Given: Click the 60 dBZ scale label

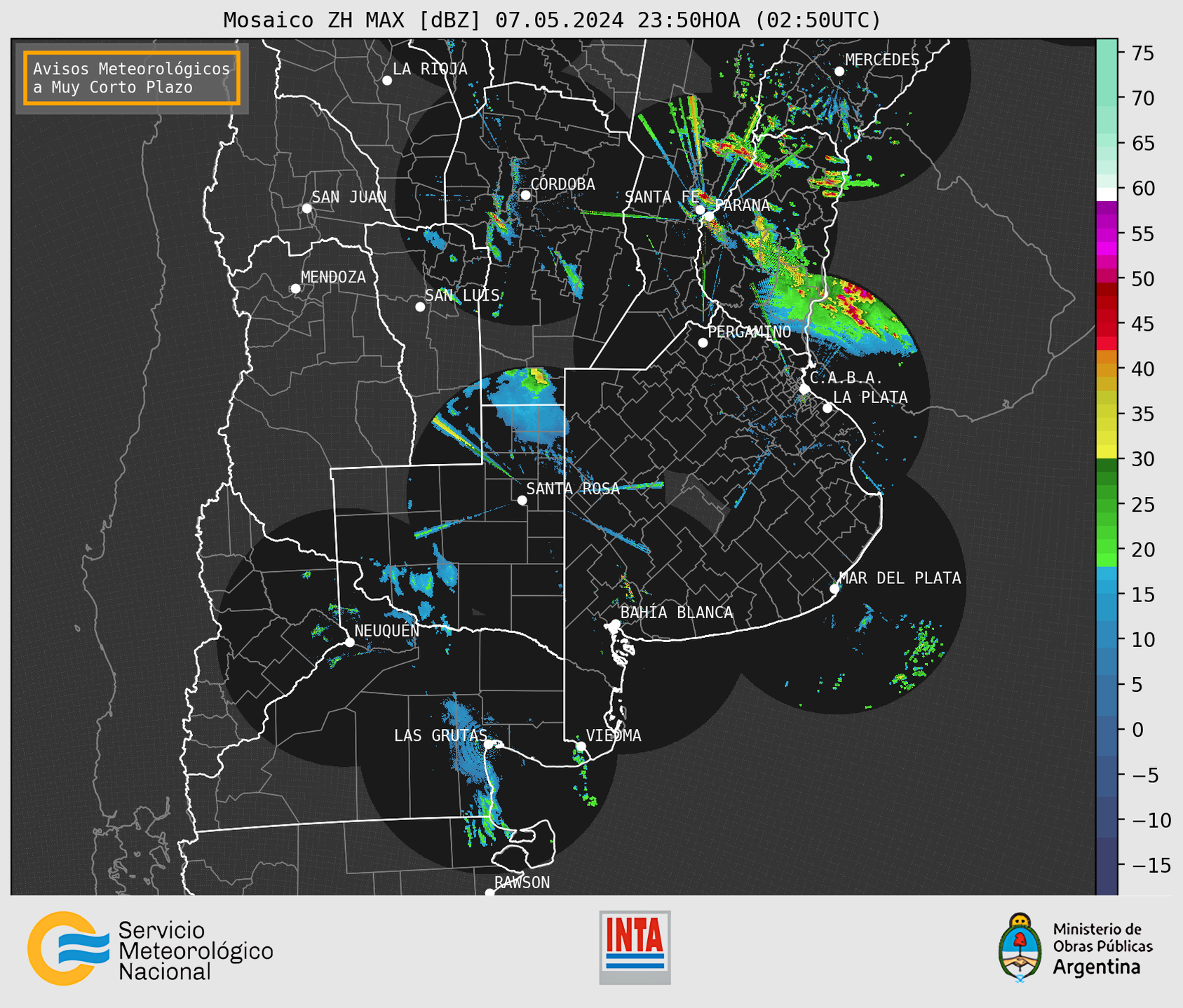Looking at the screenshot, I should point(1142,189).
